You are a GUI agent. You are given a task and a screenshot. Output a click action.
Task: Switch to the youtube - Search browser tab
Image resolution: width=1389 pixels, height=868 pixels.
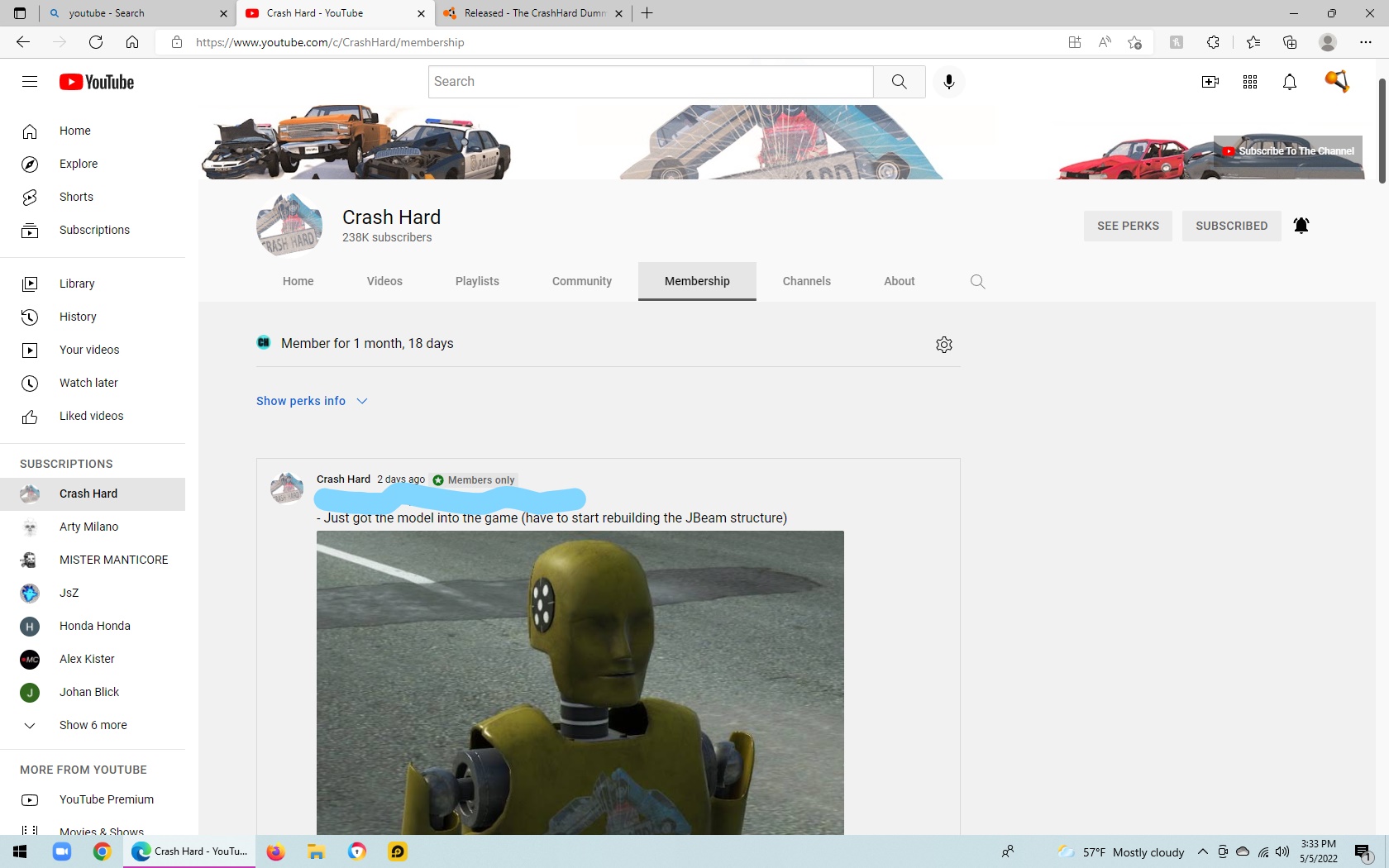136,13
